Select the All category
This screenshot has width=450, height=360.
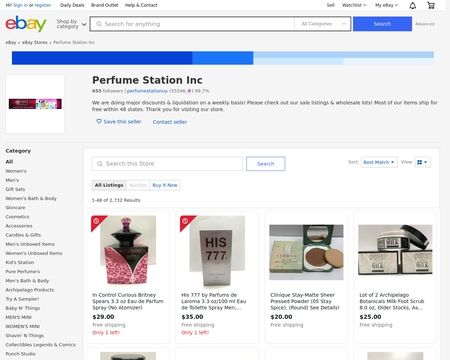point(9,162)
